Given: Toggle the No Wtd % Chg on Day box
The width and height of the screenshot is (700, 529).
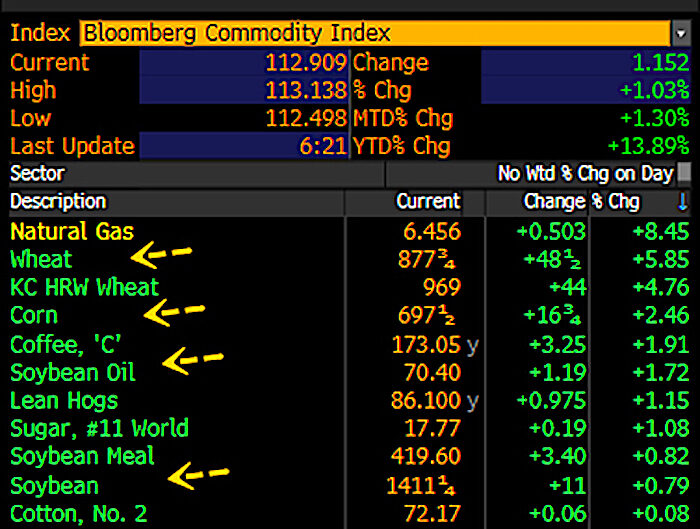Looking at the screenshot, I should [x=683, y=173].
